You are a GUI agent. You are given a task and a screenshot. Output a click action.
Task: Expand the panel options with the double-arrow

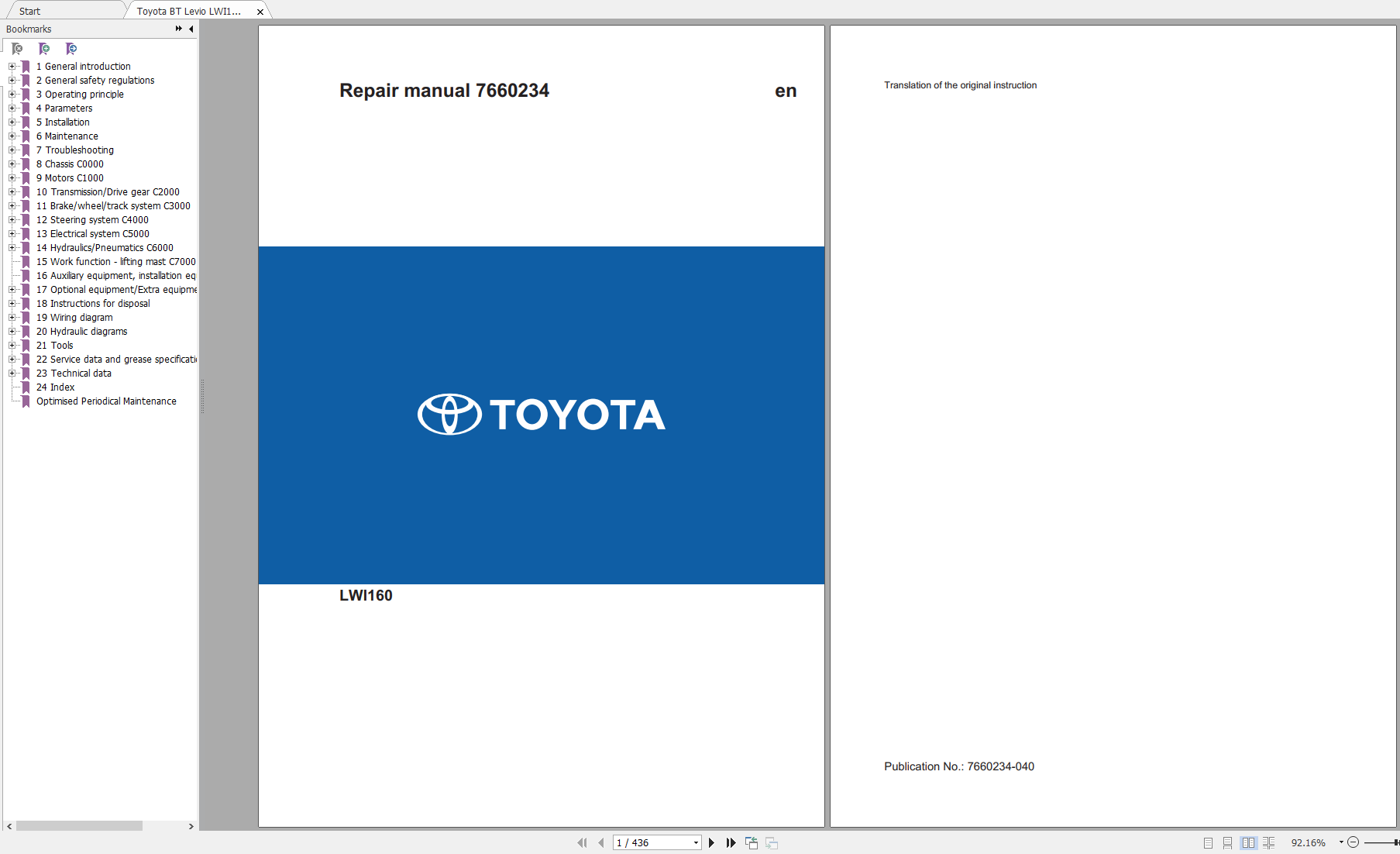pyautogui.click(x=177, y=28)
